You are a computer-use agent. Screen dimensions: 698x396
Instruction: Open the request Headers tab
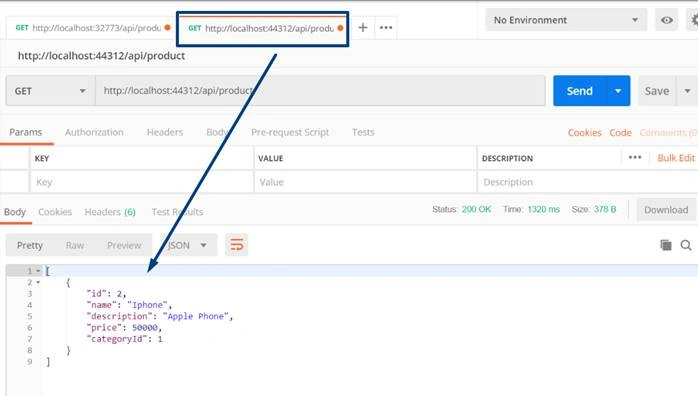165,132
